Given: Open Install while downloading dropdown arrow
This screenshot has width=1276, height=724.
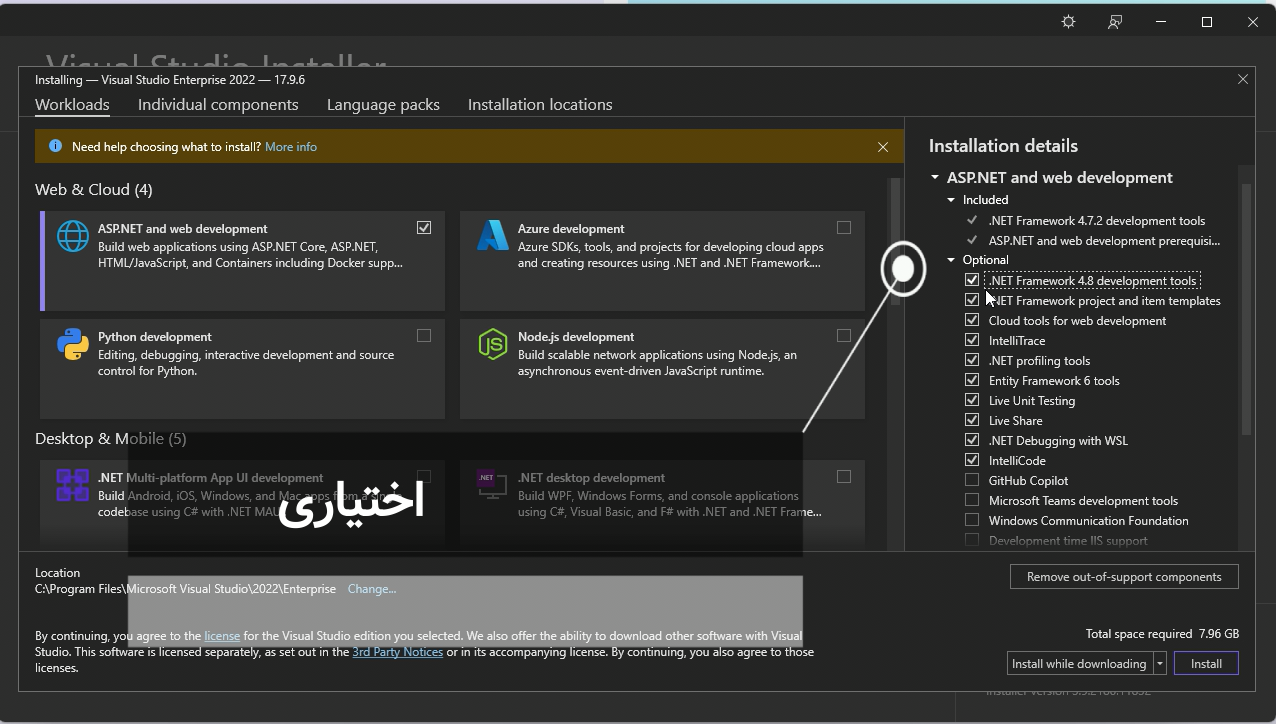Looking at the screenshot, I should tap(1160, 663).
